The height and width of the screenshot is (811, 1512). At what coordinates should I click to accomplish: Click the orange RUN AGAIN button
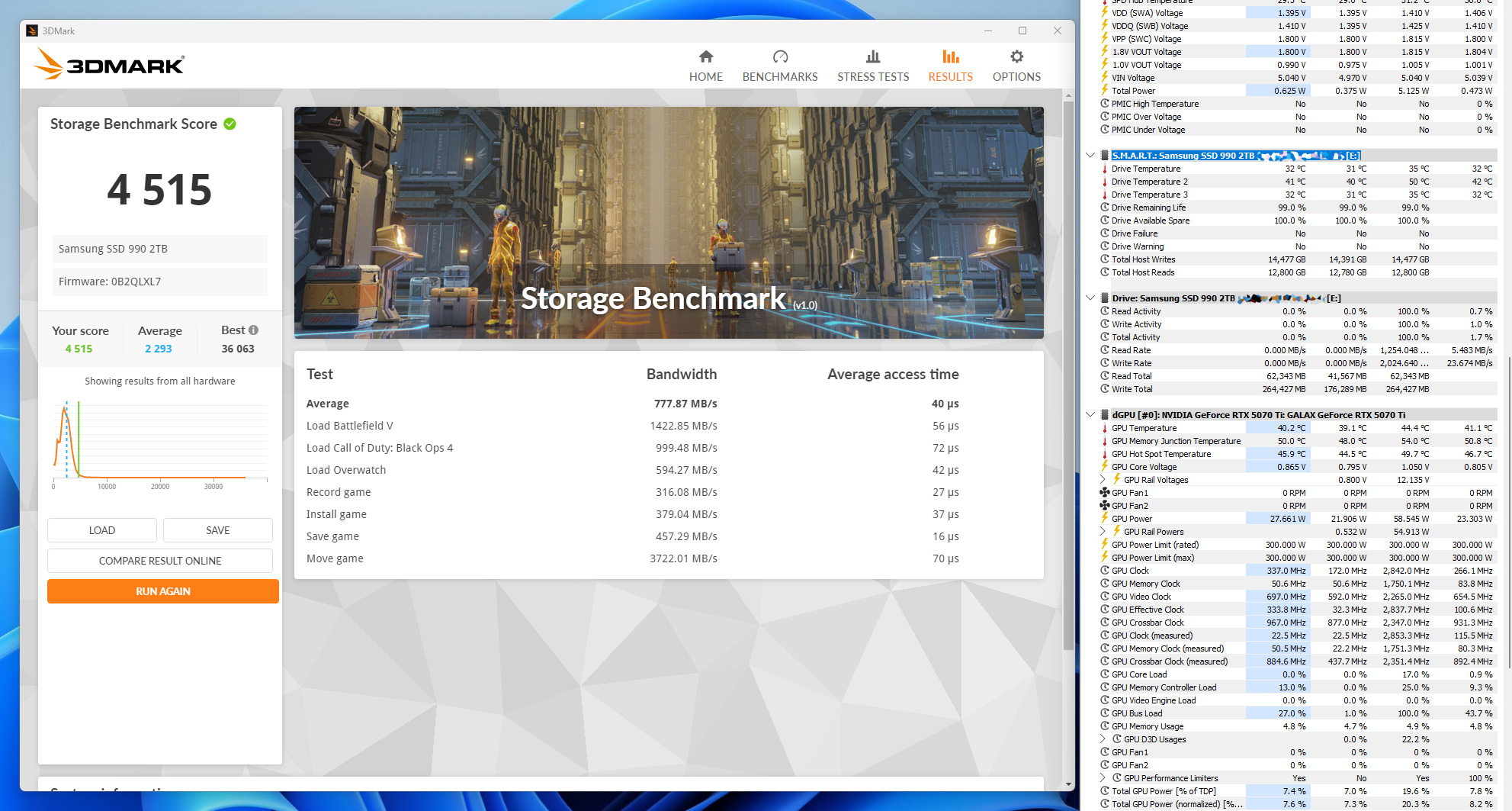click(163, 591)
